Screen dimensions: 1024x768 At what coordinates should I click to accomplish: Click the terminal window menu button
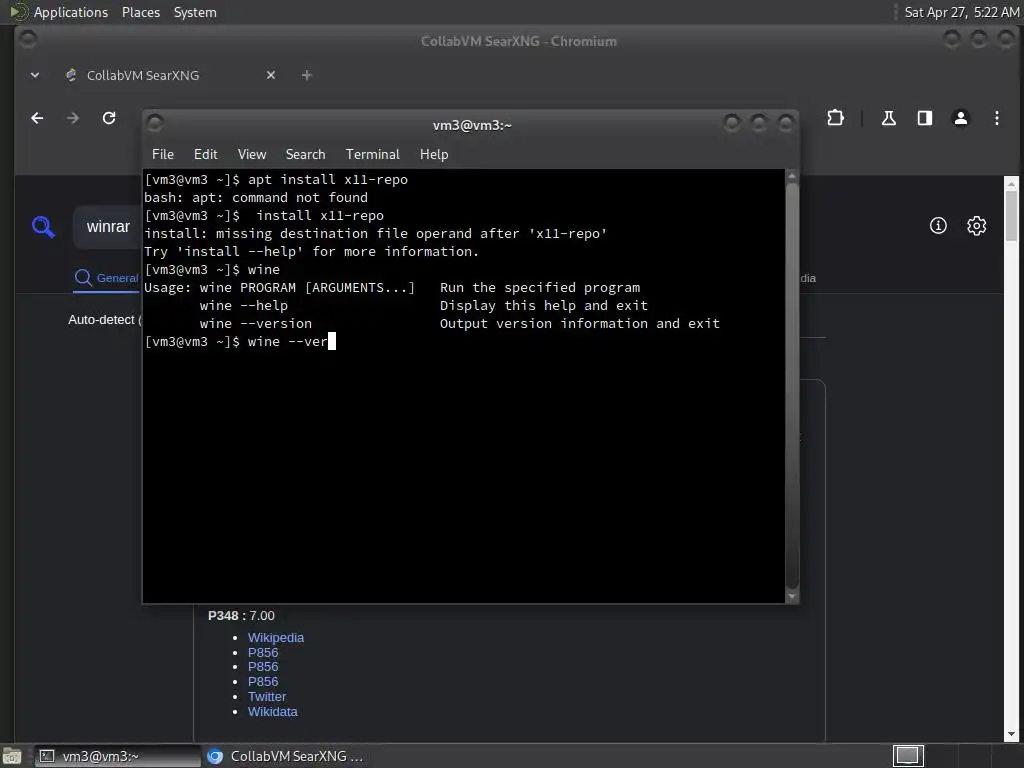[155, 123]
